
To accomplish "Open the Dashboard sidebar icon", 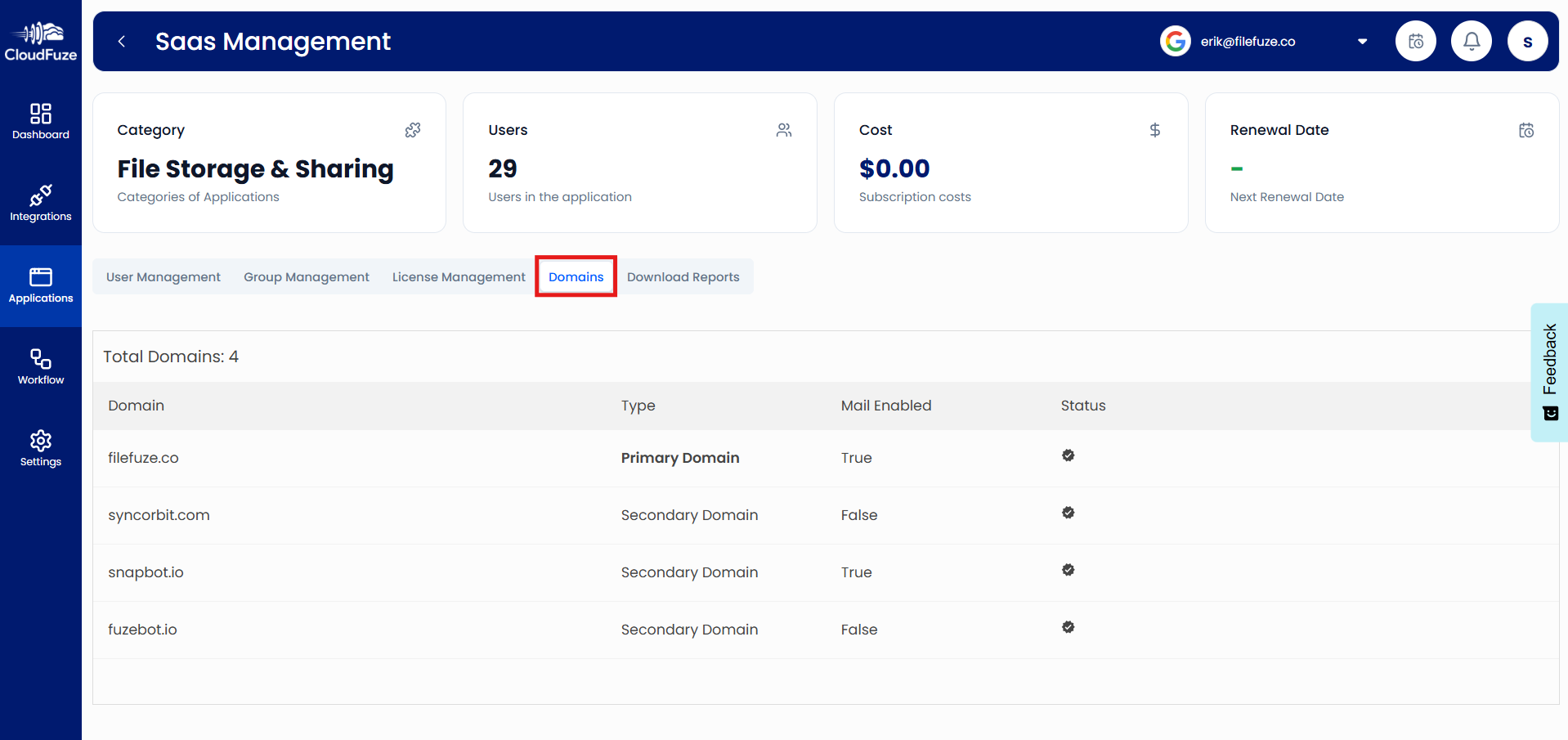I will point(41,122).
